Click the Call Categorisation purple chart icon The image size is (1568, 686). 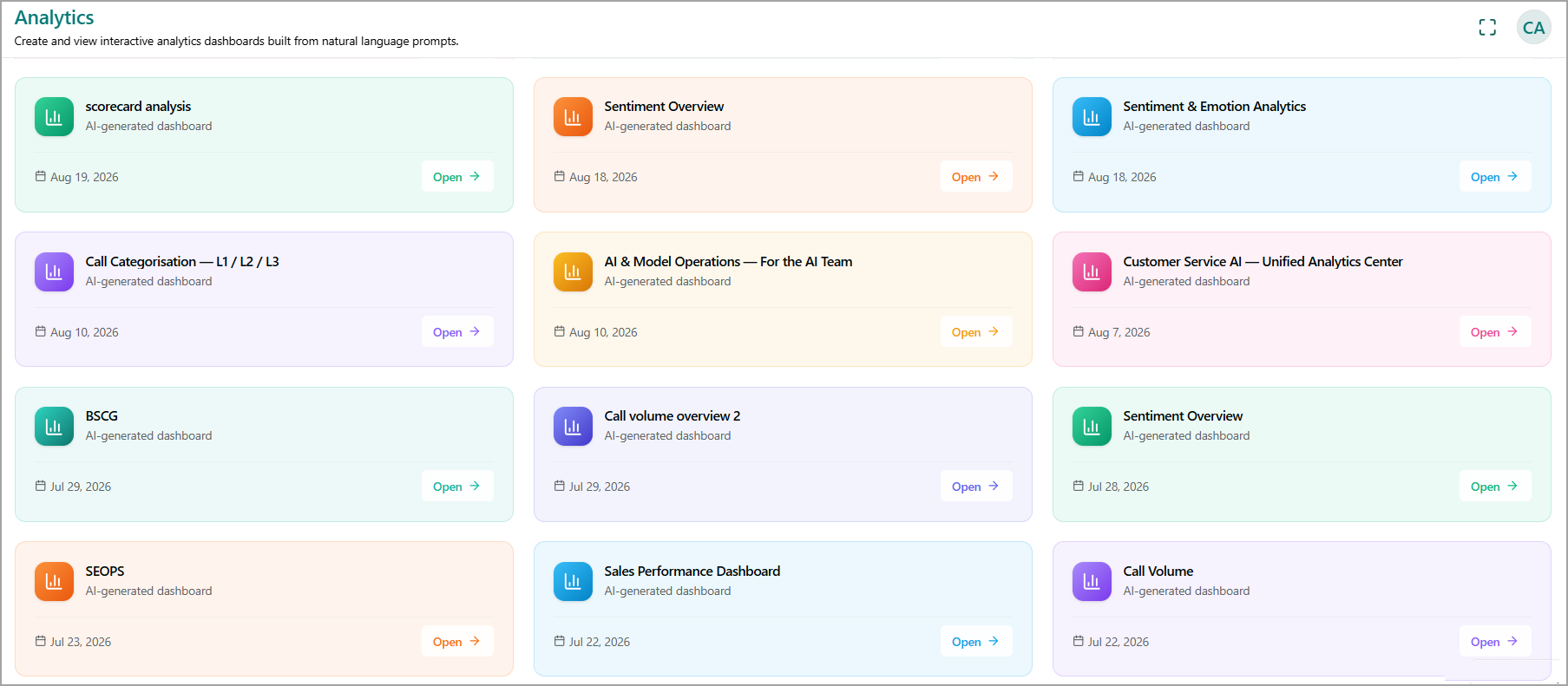[x=54, y=272]
